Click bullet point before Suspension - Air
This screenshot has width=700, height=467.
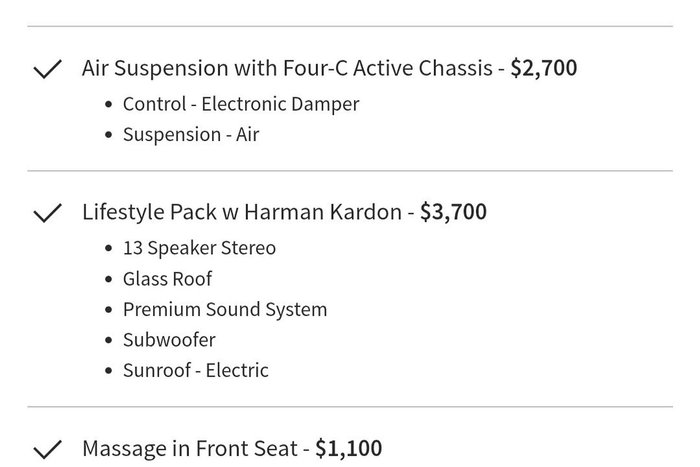coord(108,135)
